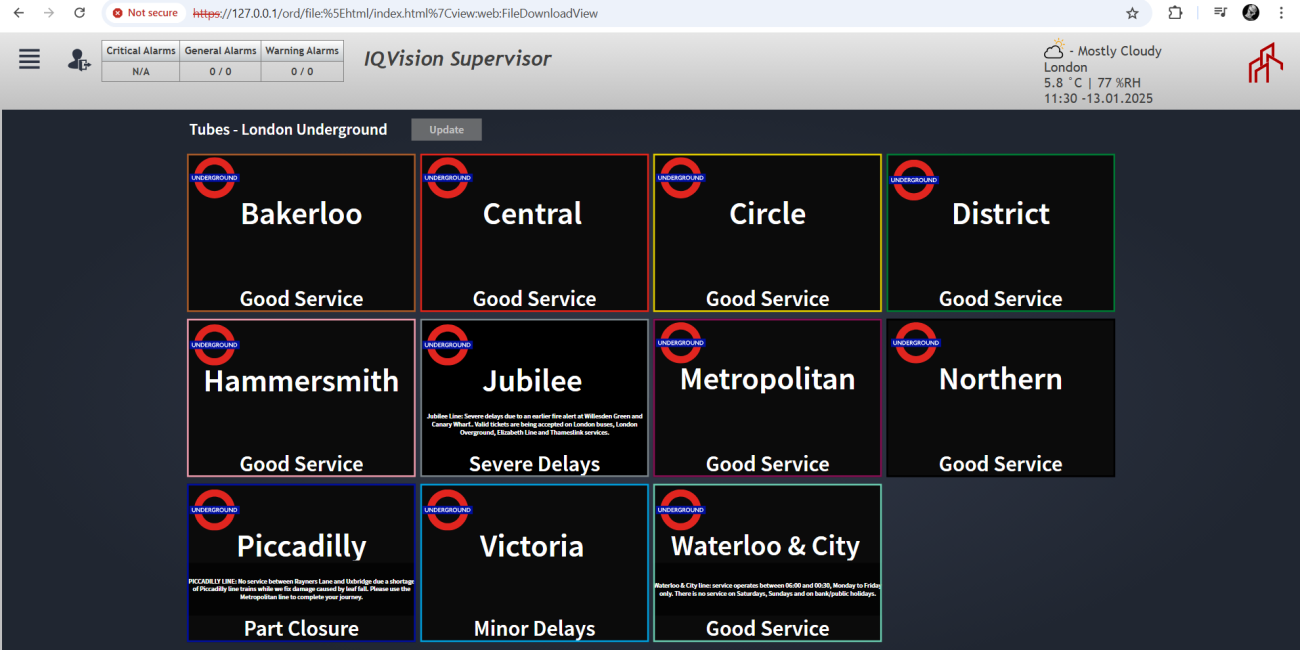Click the 5.8 °C | 77 %RH reading
The image size is (1300, 650).
click(1090, 83)
